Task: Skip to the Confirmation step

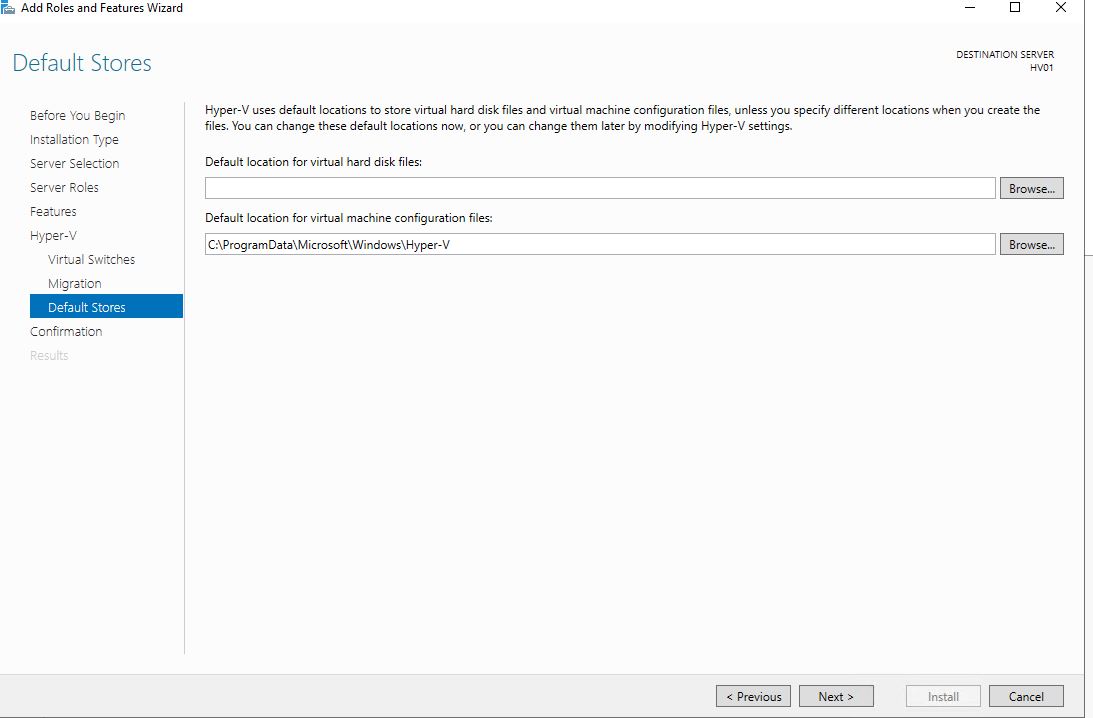Action: (66, 332)
